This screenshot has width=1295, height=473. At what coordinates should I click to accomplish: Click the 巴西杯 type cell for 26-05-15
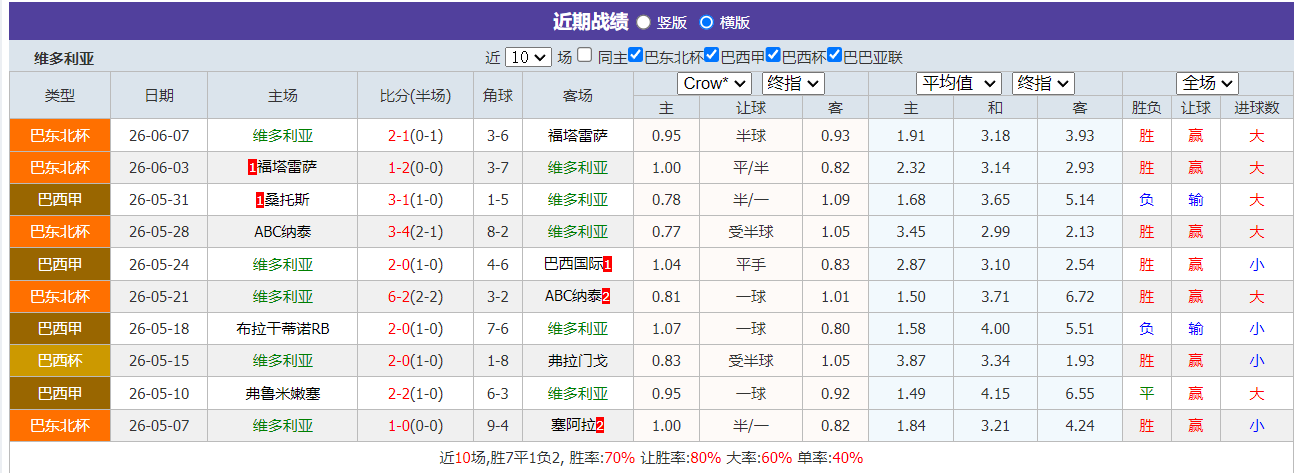pos(59,360)
